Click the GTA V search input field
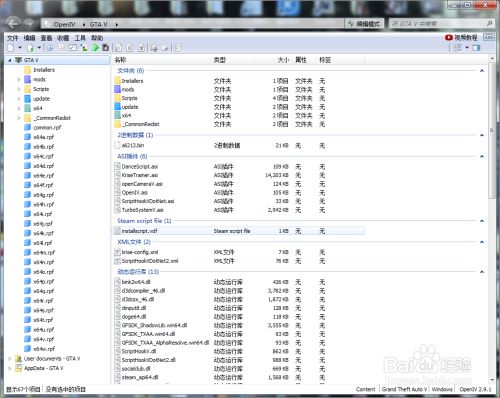500x398 pixels. (437, 24)
